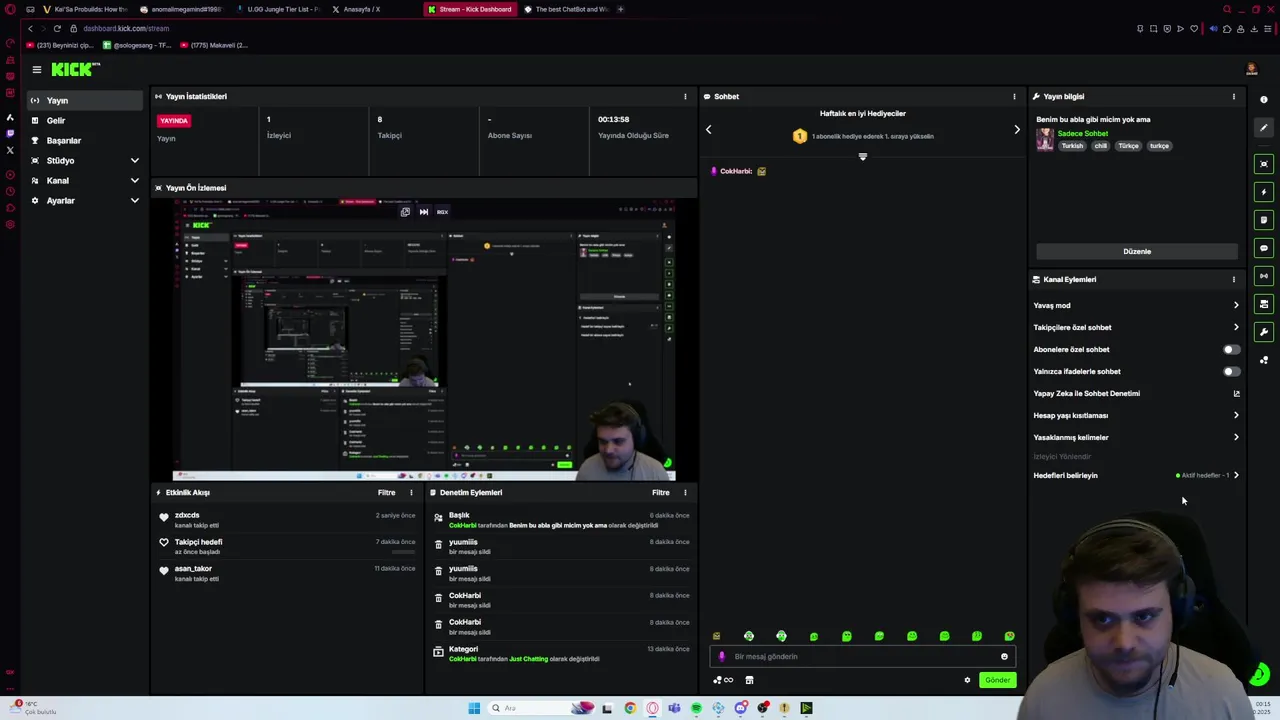Click Filtre in Etkinlik Akışı panel
This screenshot has height=720, width=1280.
tap(386, 493)
